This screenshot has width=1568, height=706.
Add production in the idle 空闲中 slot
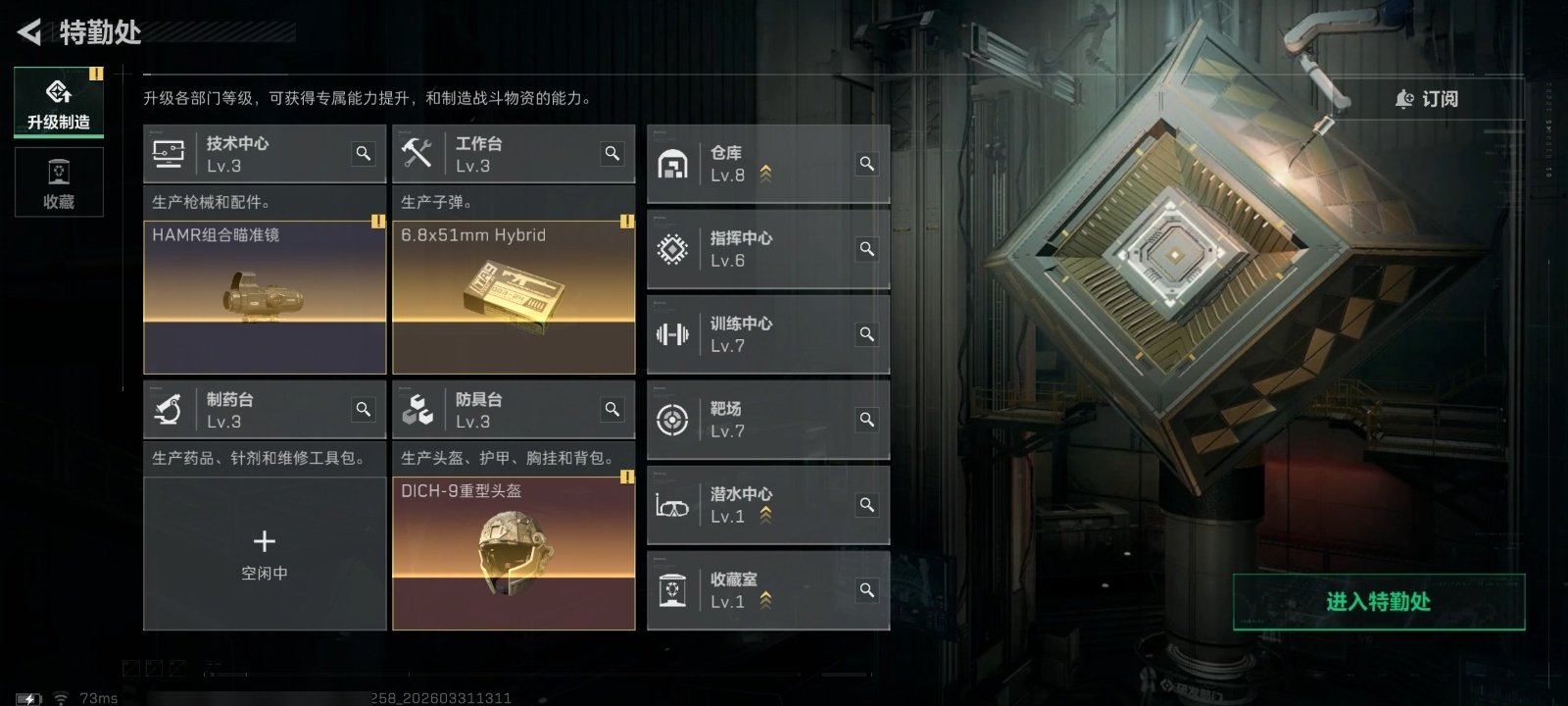[265, 553]
